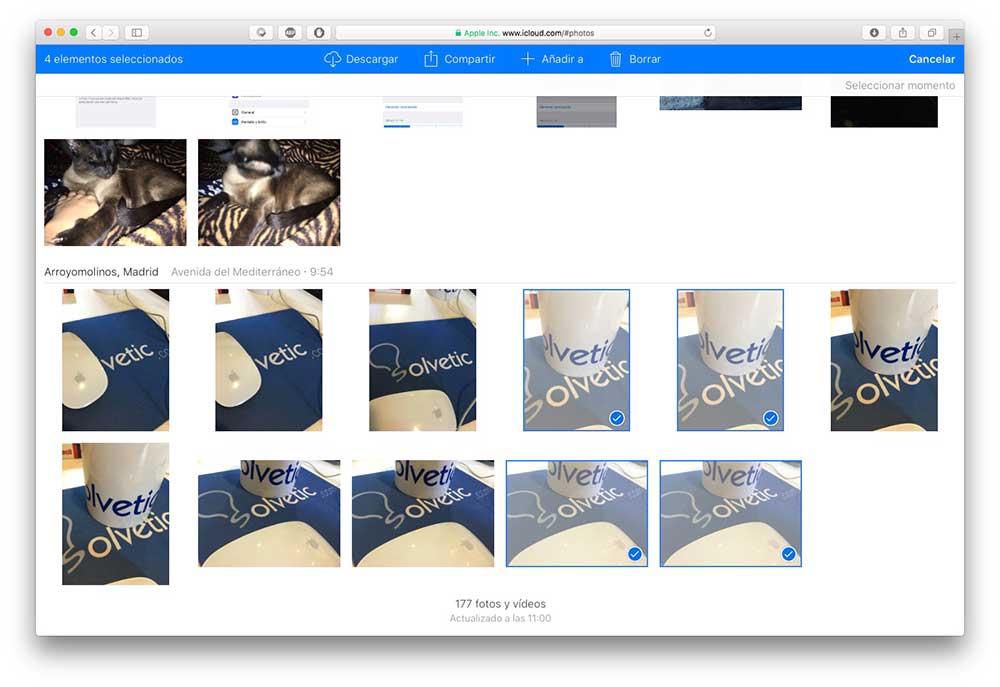Screen dimensions: 1000x687
Task: Select the second mouse photo showing 'vetic'
Action: point(269,360)
